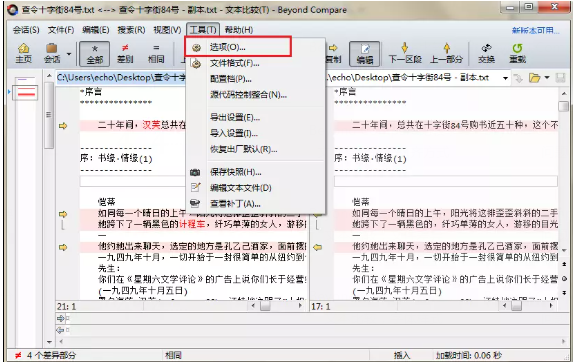The image size is (573, 362).
Task: Open the 视图(V) menu
Action: [167, 30]
